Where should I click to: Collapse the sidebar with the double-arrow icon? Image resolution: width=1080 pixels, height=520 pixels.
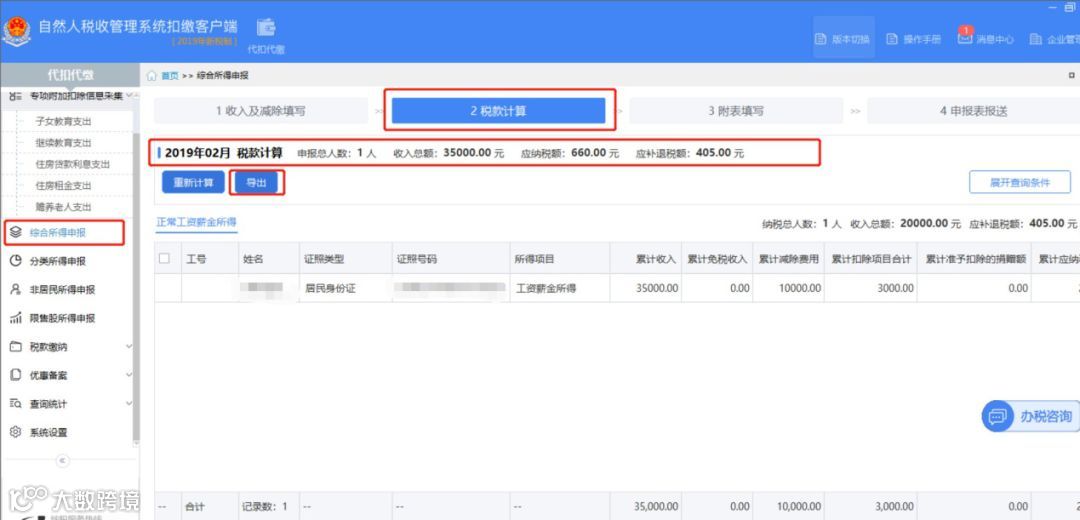click(63, 460)
